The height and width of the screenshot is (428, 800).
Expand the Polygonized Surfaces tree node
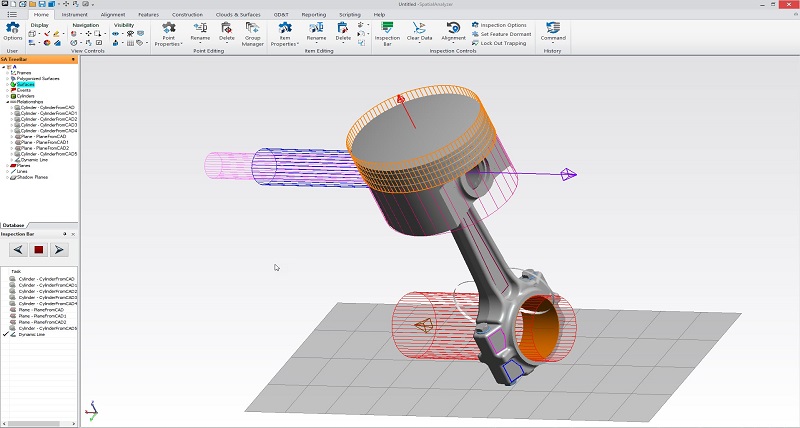click(7, 79)
